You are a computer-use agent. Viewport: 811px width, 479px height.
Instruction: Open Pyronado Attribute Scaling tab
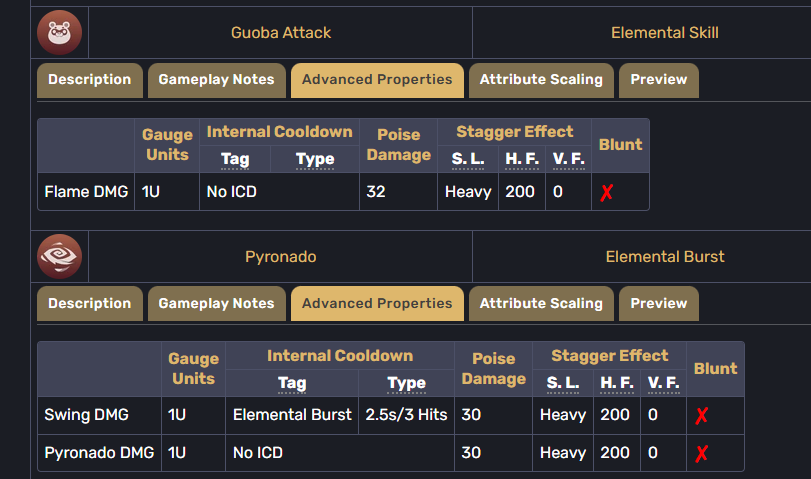[x=541, y=304]
